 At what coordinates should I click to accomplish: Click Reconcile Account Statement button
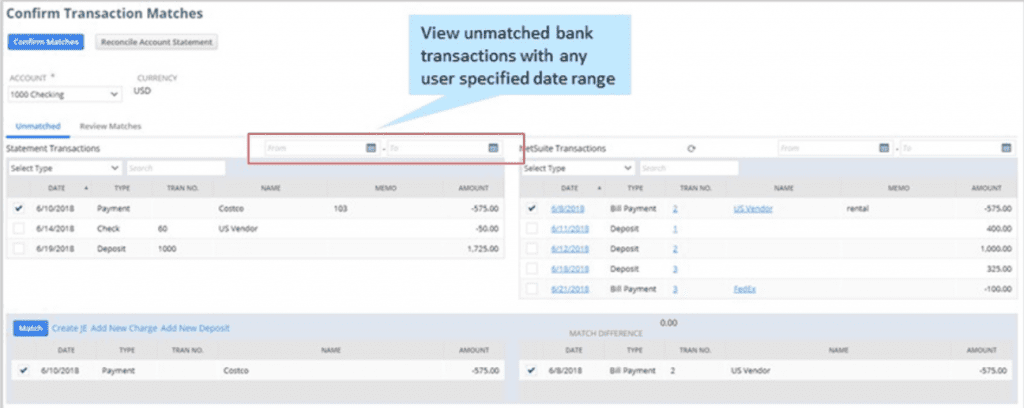click(157, 42)
